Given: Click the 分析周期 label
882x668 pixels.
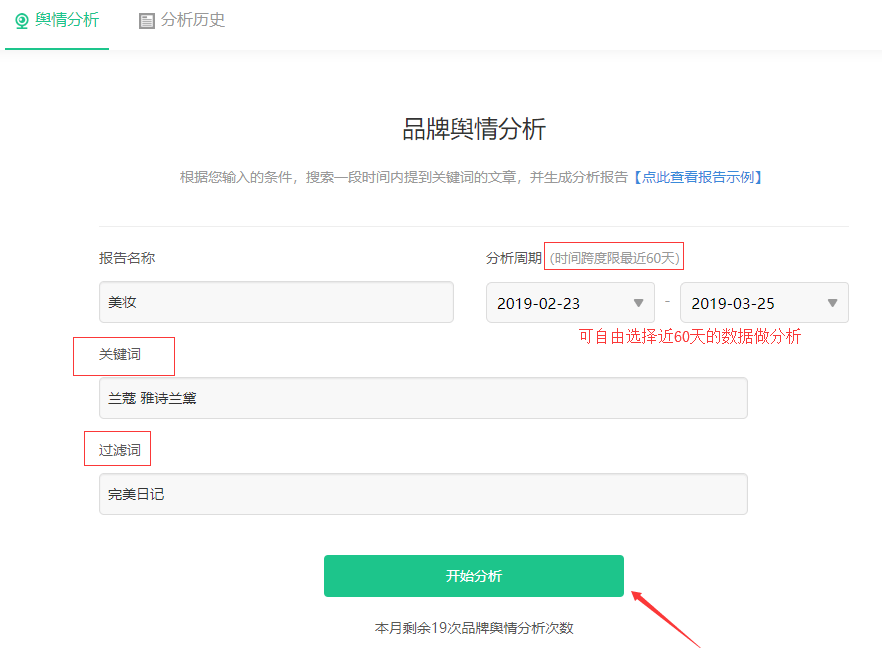Looking at the screenshot, I should coord(514,258).
